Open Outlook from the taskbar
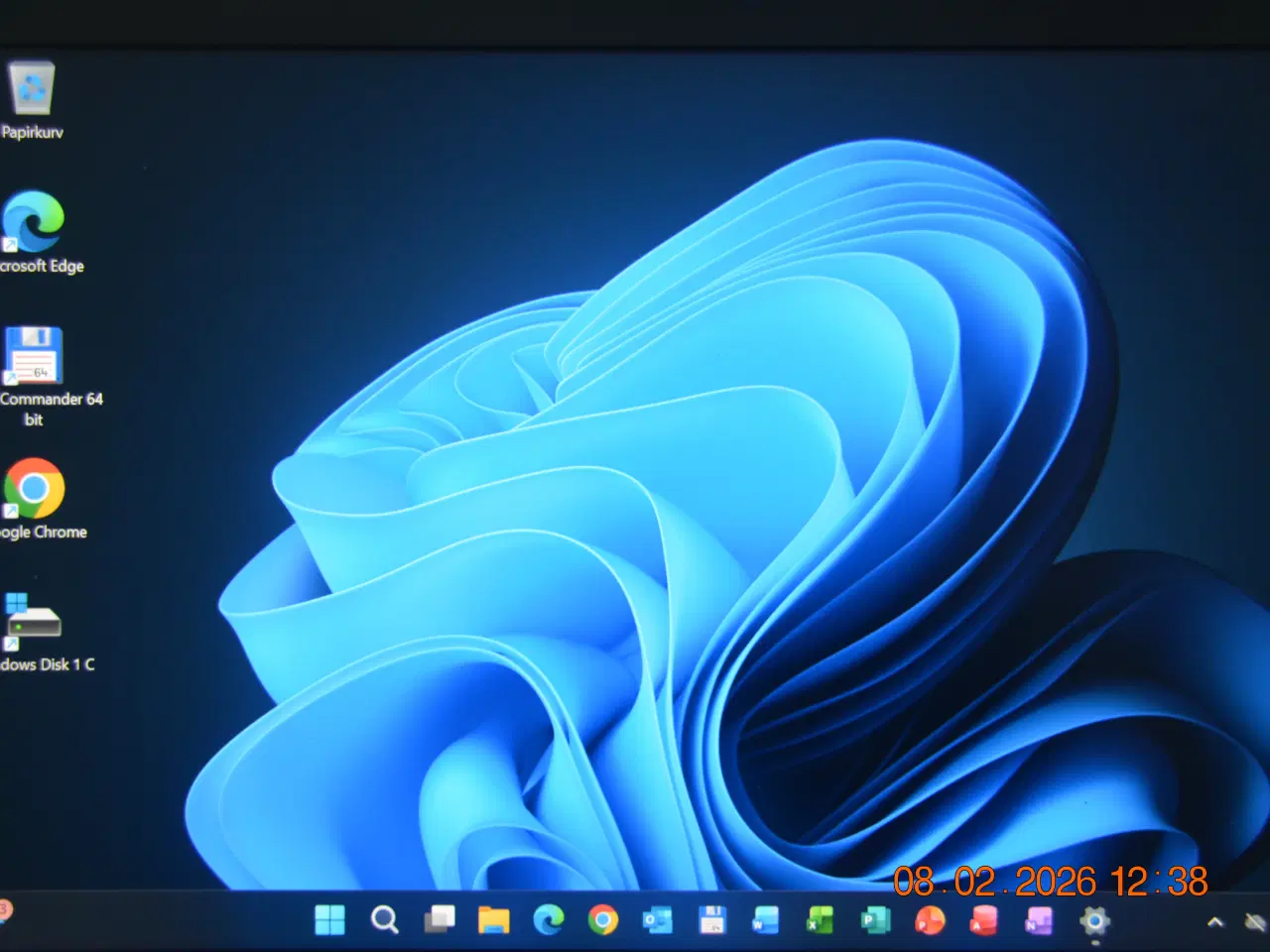The width and height of the screenshot is (1270, 952). tap(656, 921)
